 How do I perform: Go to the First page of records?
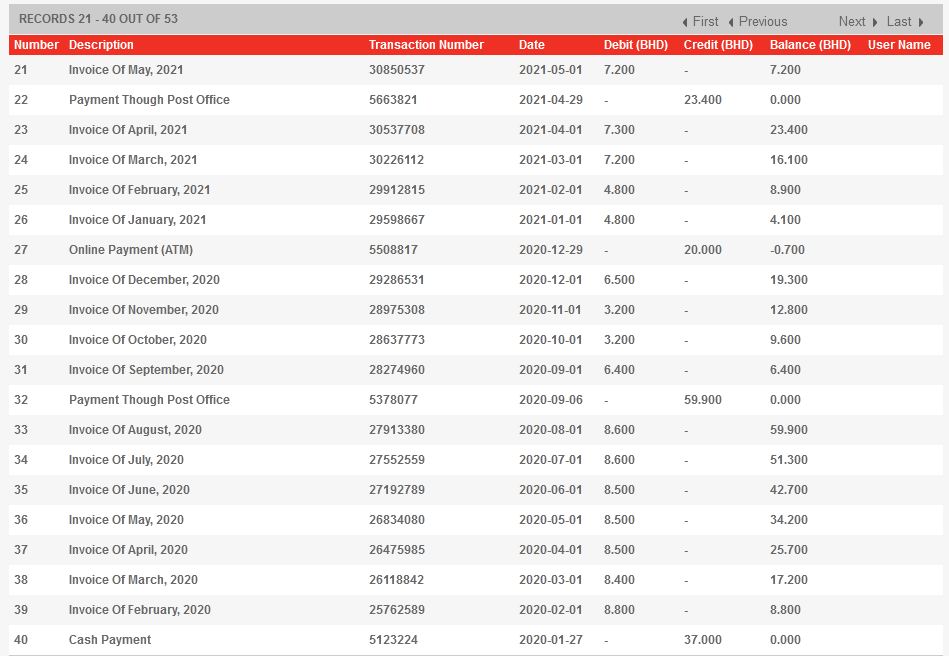tap(705, 21)
